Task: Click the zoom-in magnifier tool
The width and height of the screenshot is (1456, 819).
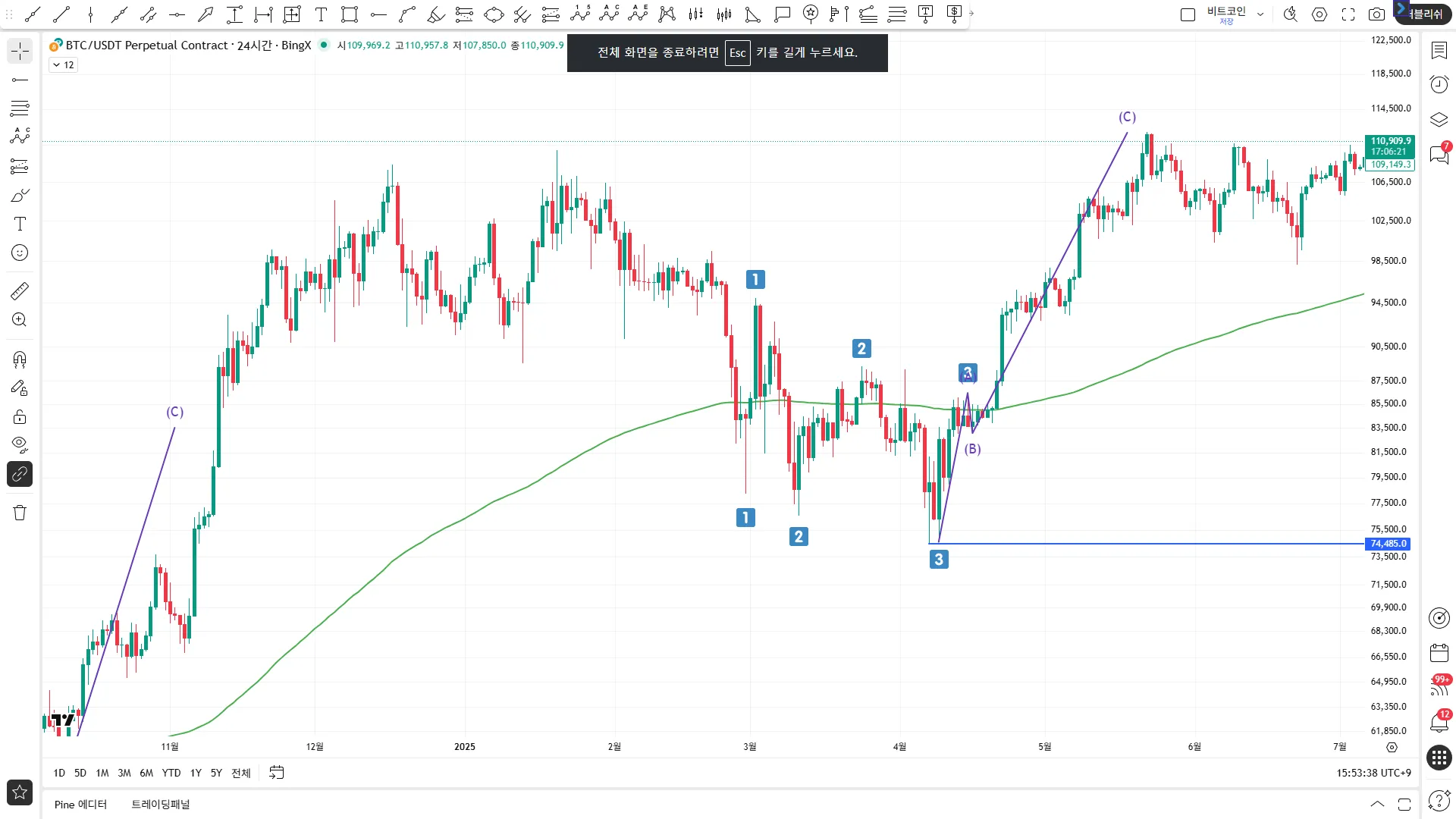Action: pos(20,320)
